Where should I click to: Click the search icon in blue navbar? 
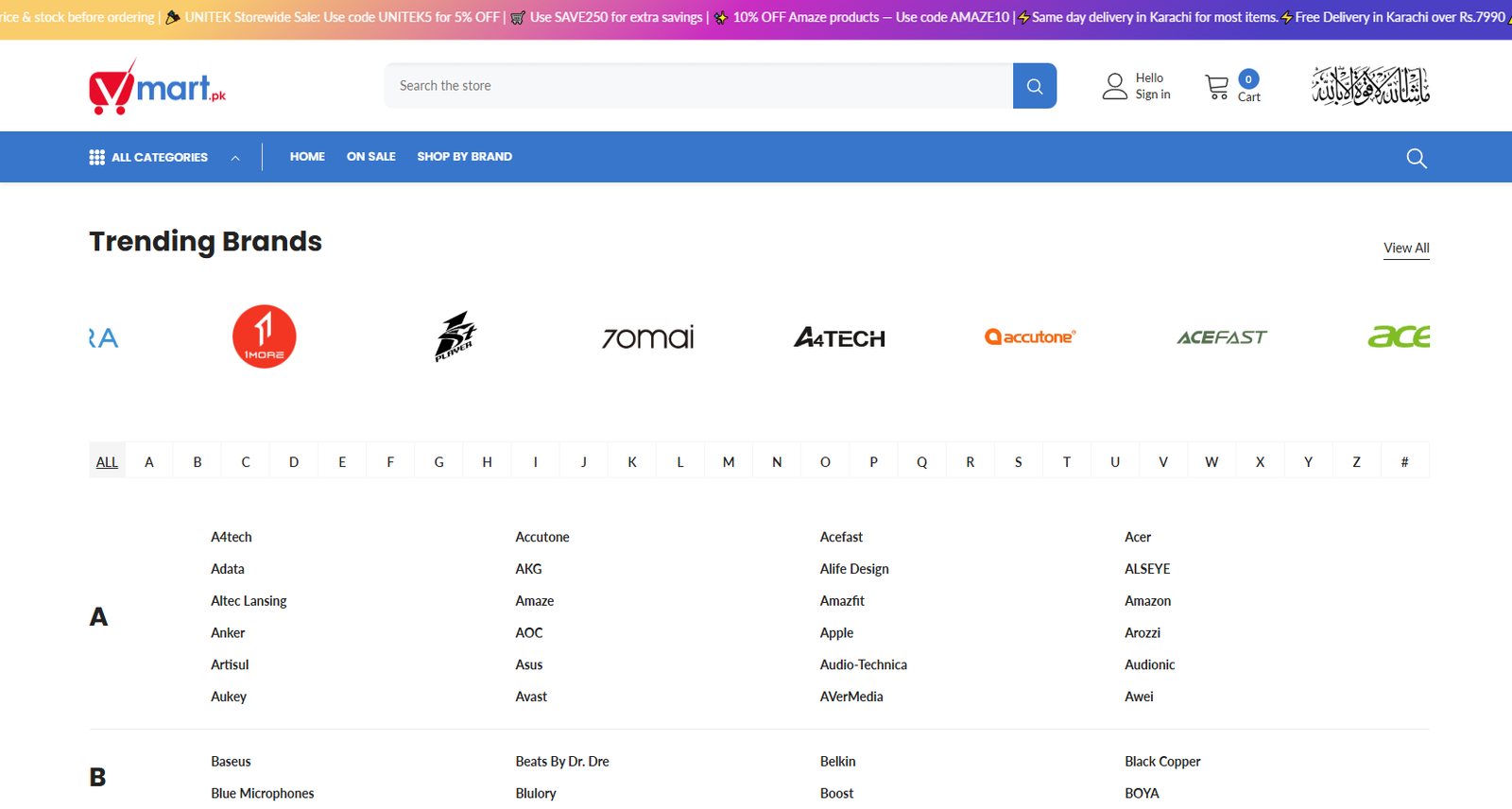(x=1416, y=158)
